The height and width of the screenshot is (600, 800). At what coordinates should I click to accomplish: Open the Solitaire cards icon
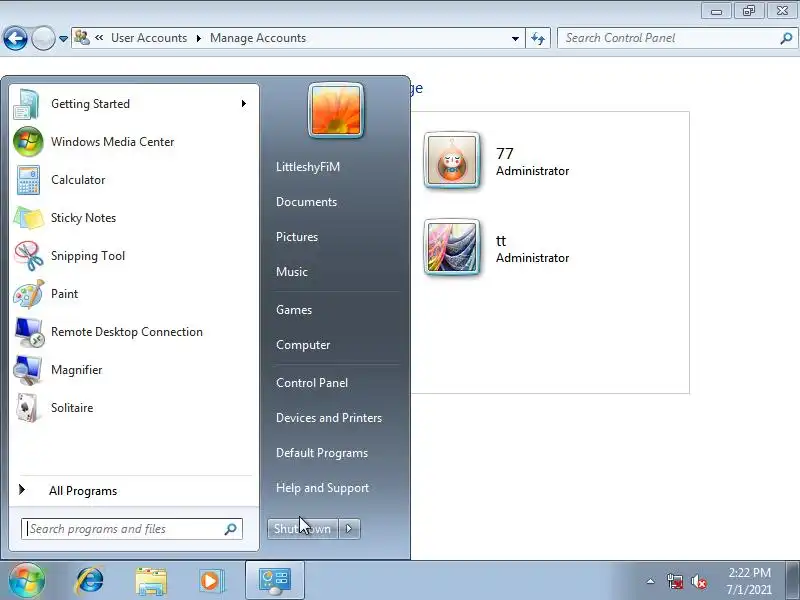(27, 408)
